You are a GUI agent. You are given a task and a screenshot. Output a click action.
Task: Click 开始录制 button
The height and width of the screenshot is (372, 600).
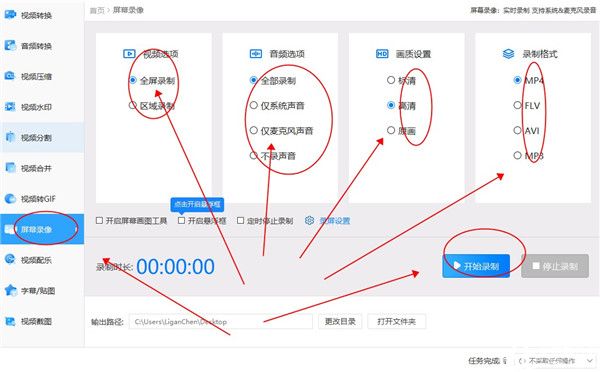476,266
